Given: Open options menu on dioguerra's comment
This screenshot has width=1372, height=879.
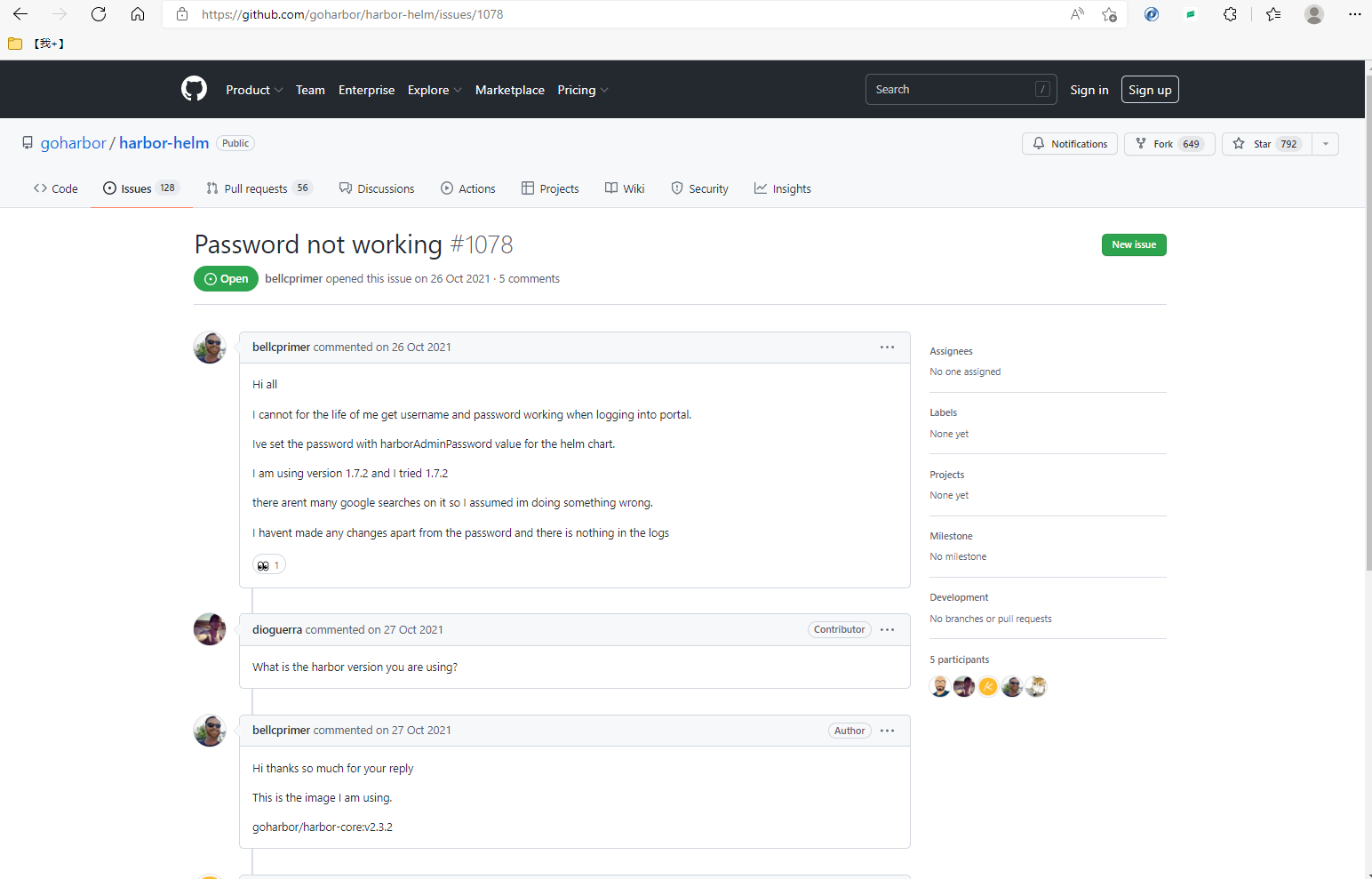Looking at the screenshot, I should click(887, 629).
